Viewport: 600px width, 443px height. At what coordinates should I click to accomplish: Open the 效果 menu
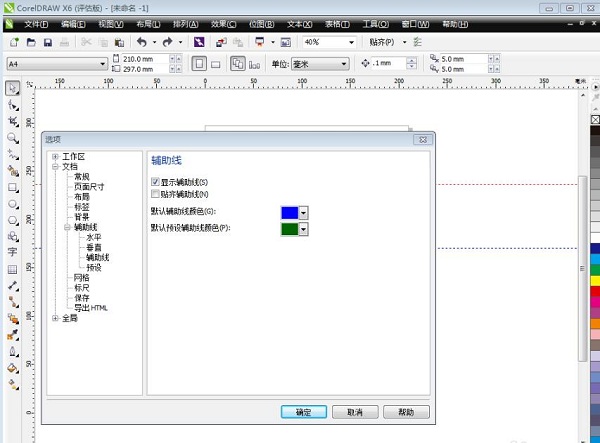pos(223,24)
